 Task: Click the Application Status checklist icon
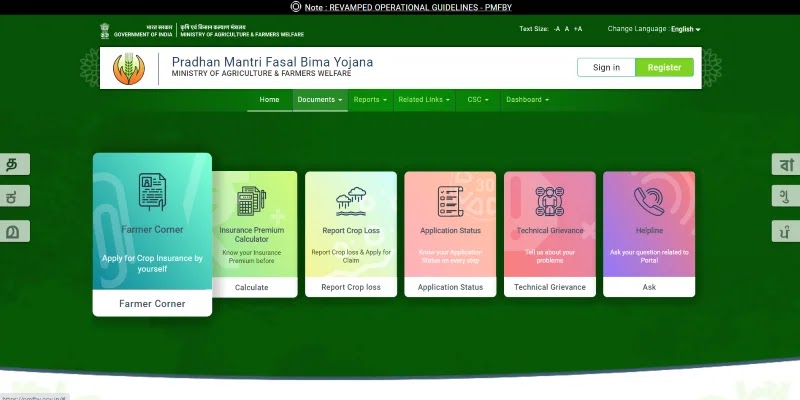tap(450, 201)
